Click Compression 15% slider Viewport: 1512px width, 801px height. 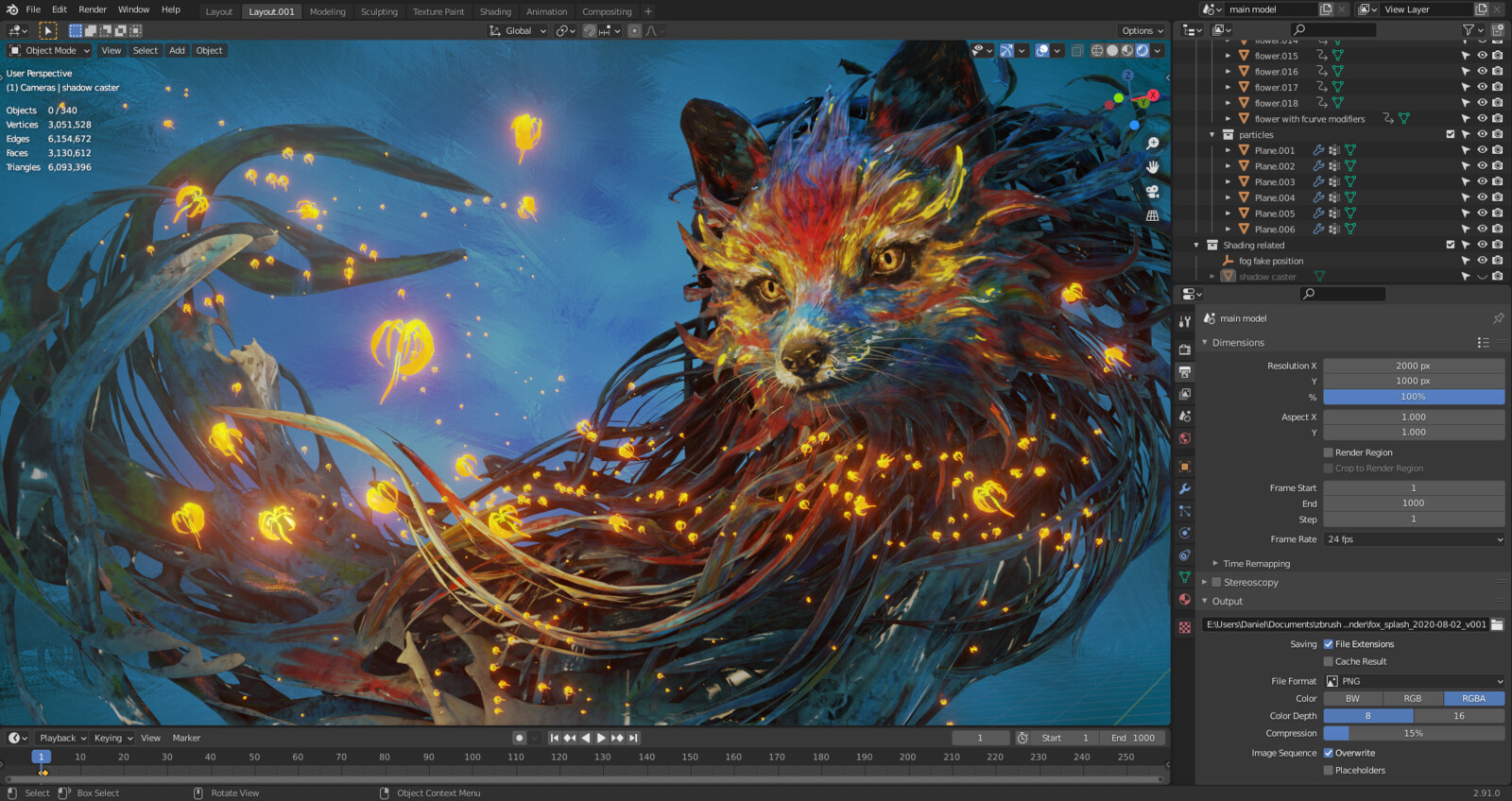1414,733
